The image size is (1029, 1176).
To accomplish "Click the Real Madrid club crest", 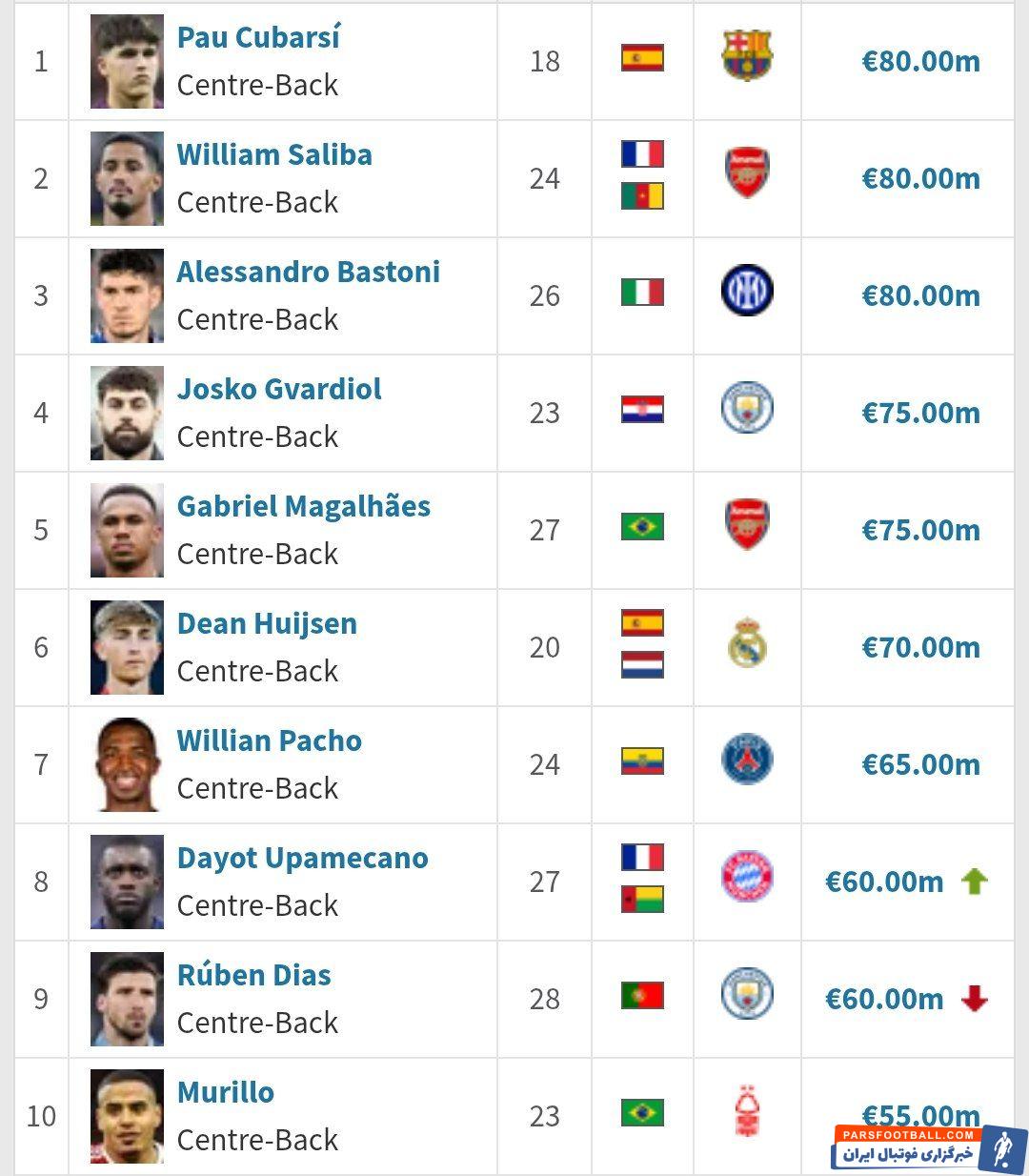I will pyautogui.click(x=747, y=643).
